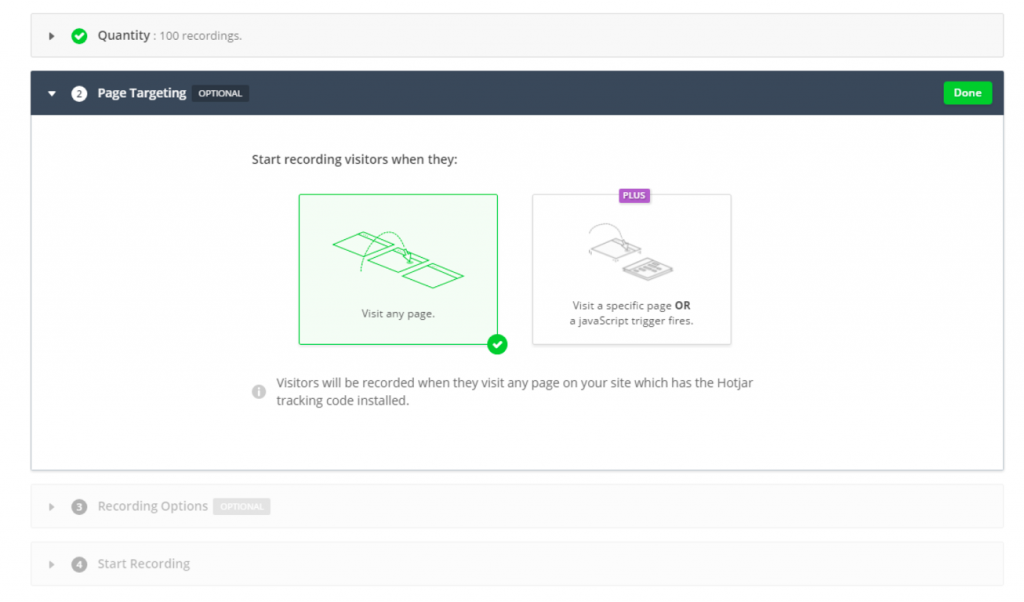Click the step 3 number circle
Screen dimensions: 1024x602
coord(79,507)
